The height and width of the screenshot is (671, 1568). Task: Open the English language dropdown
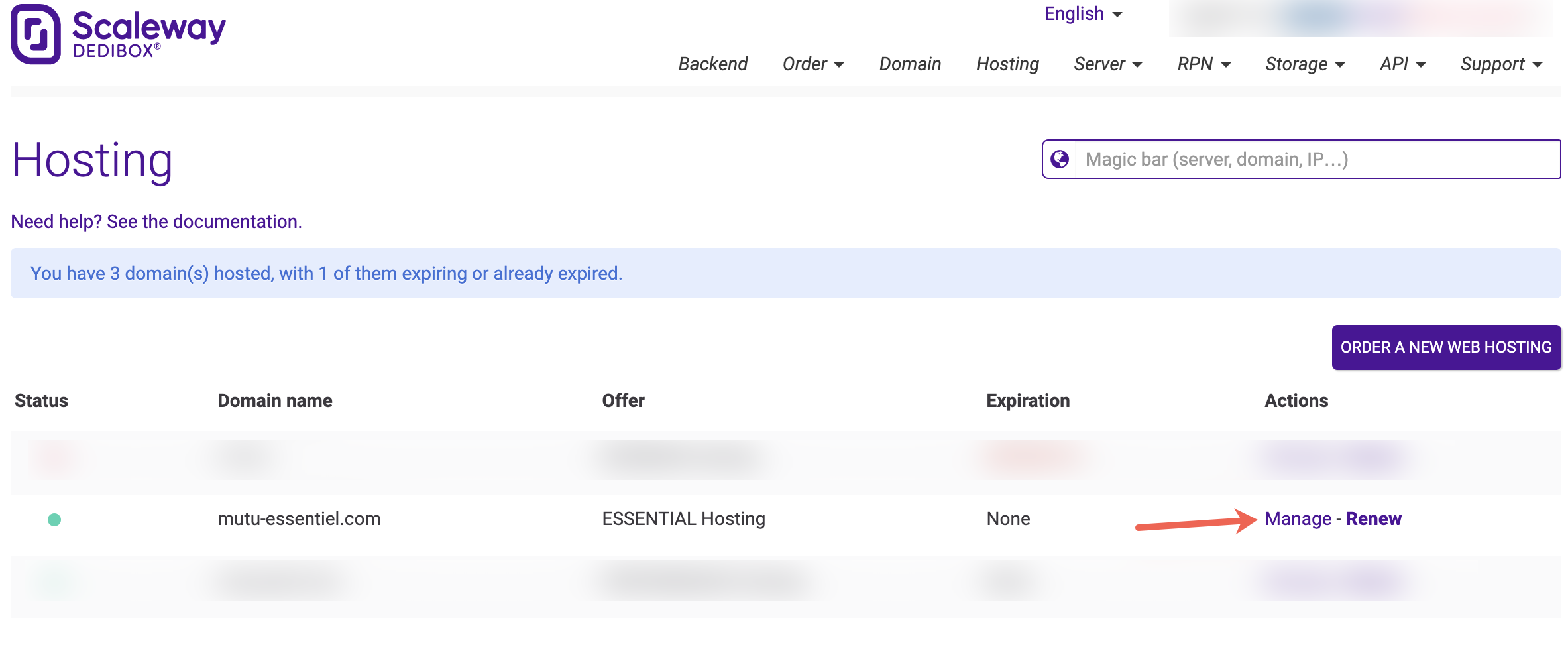point(1082,14)
